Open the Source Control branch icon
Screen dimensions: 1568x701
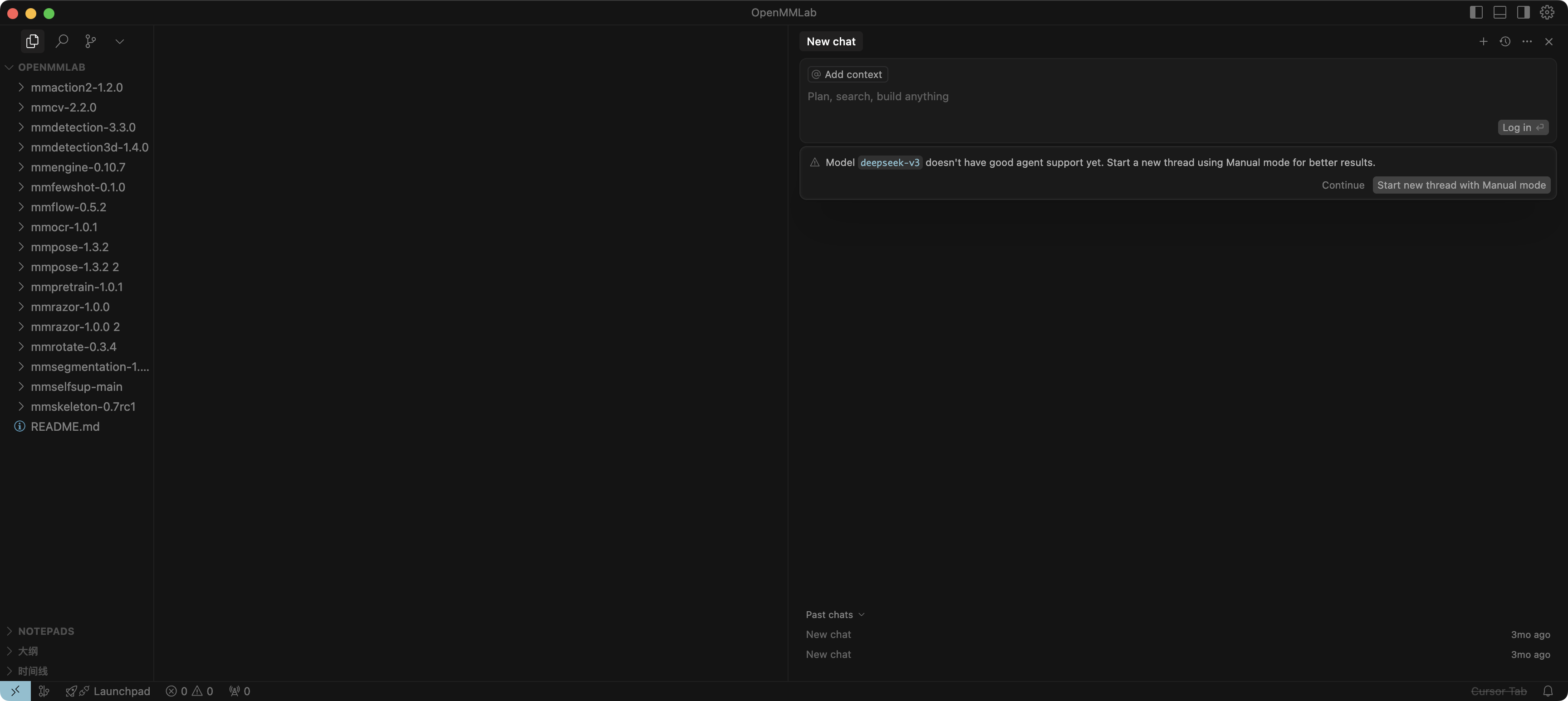coord(91,41)
